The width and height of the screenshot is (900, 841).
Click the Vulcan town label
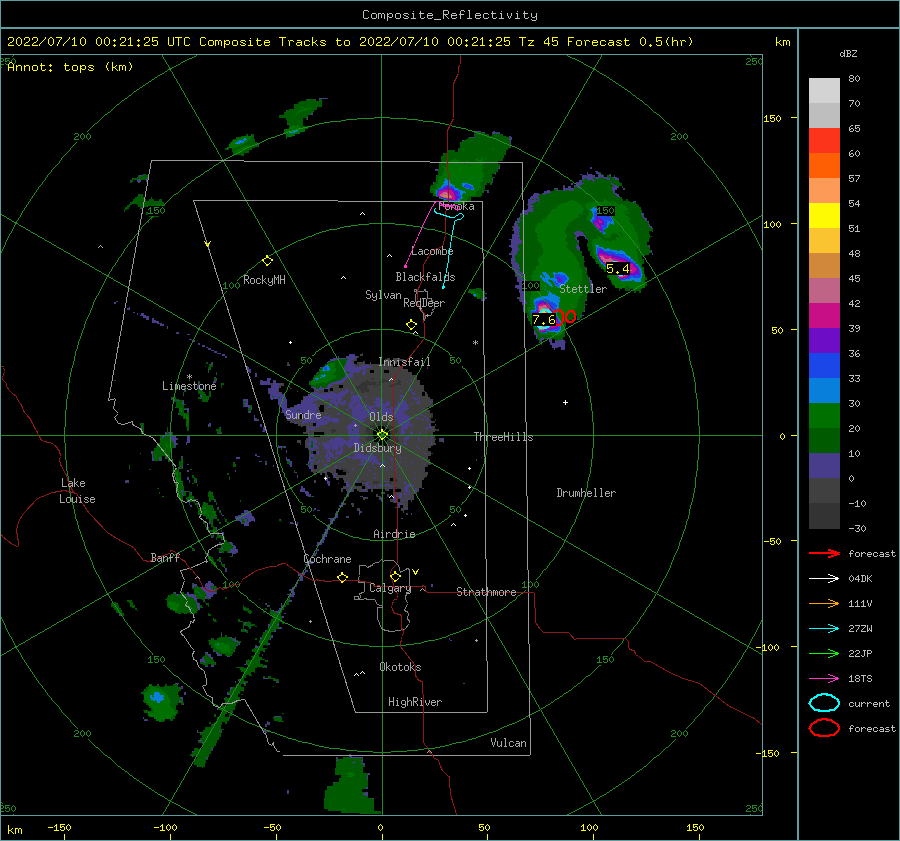tap(509, 743)
